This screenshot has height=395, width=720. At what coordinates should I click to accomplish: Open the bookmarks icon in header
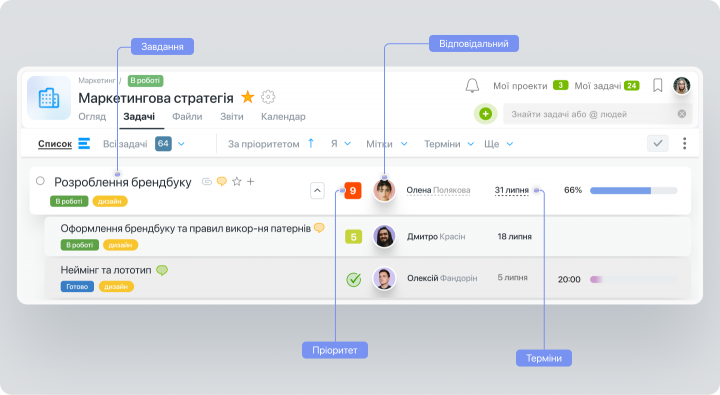[658, 85]
